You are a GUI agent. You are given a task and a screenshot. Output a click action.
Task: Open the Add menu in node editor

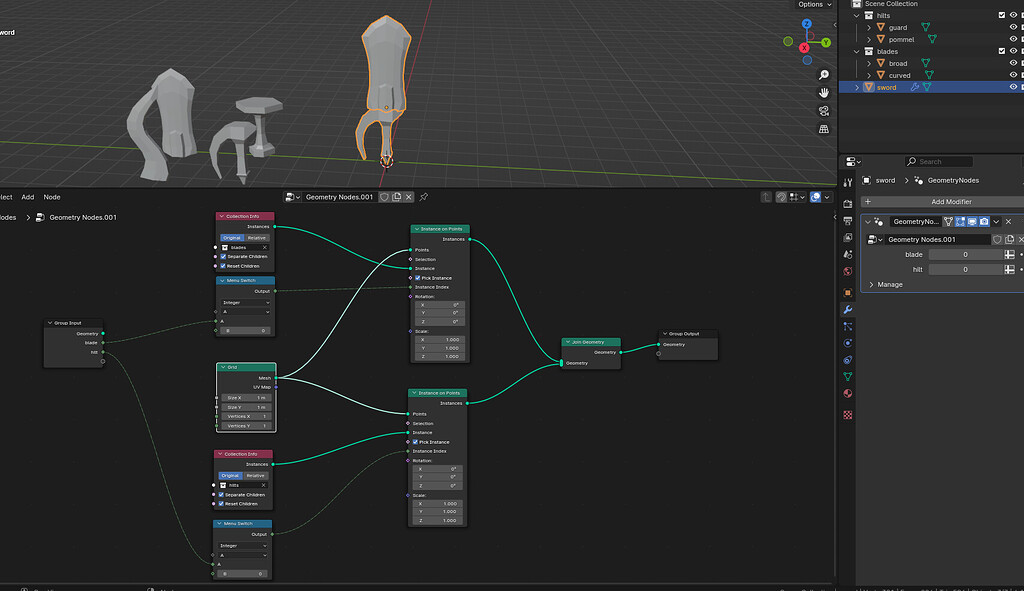[x=27, y=197]
